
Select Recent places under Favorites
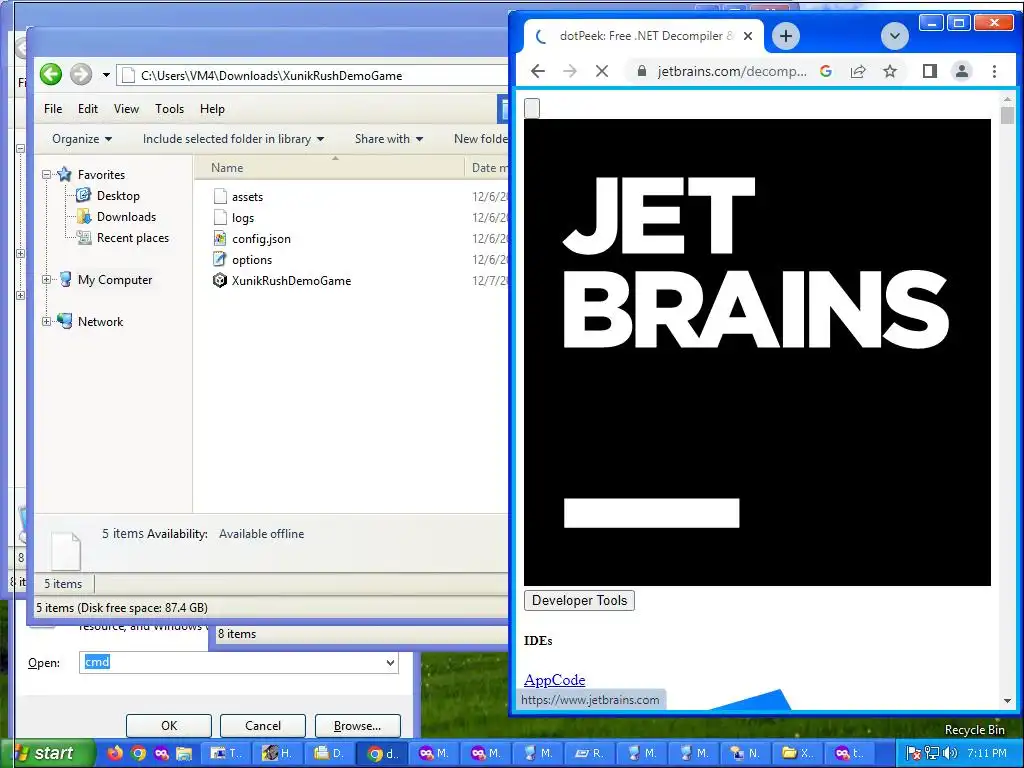click(x=133, y=238)
